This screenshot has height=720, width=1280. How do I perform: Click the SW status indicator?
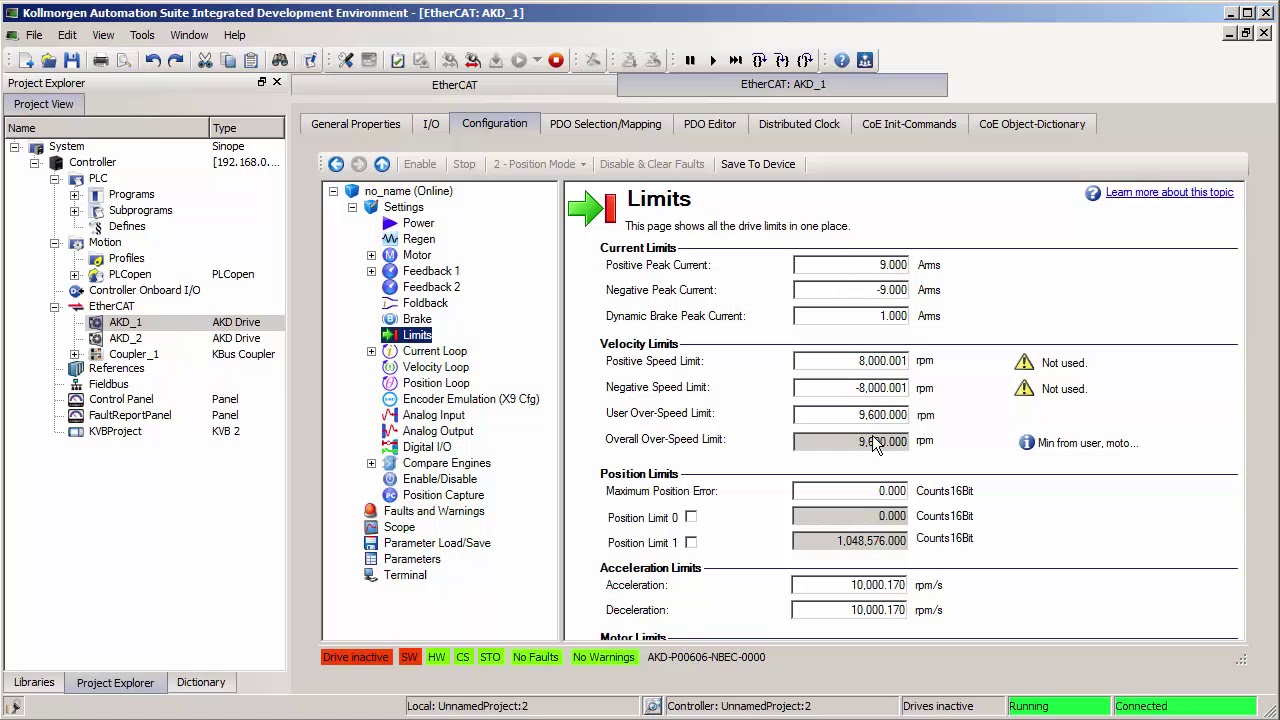click(409, 657)
